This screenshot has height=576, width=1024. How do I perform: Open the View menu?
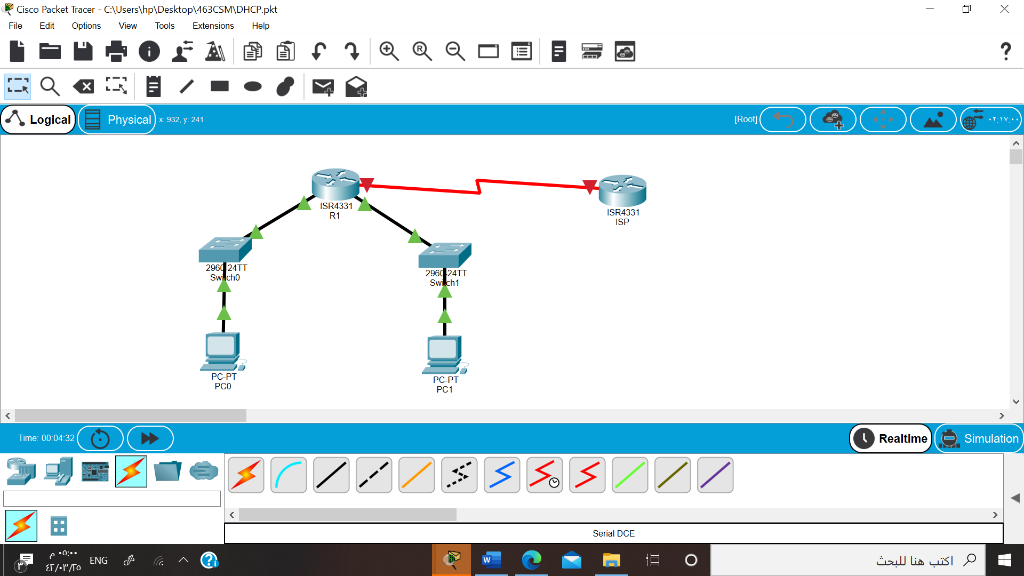(127, 25)
